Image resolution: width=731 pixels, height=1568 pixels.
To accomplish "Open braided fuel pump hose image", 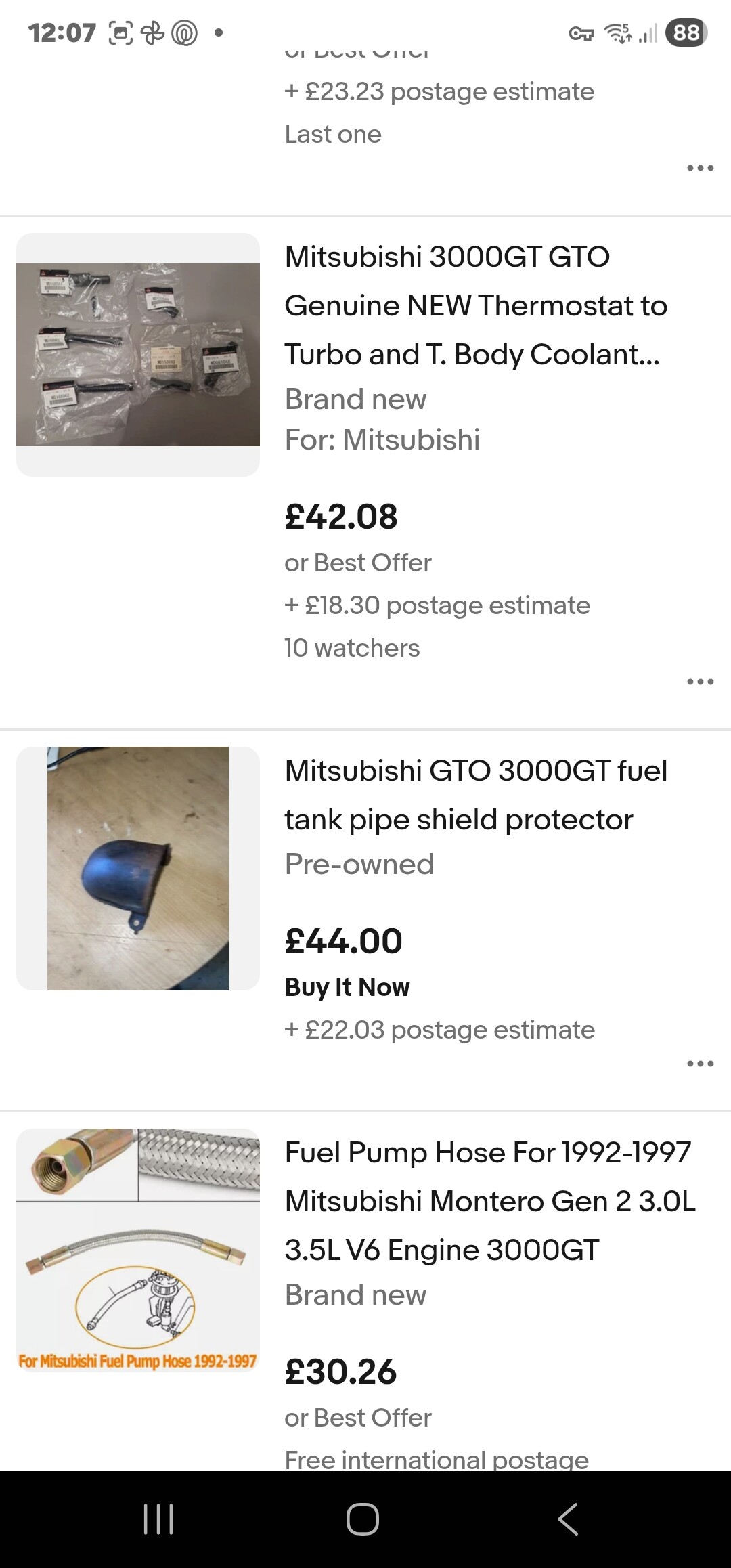I will 138,1250.
